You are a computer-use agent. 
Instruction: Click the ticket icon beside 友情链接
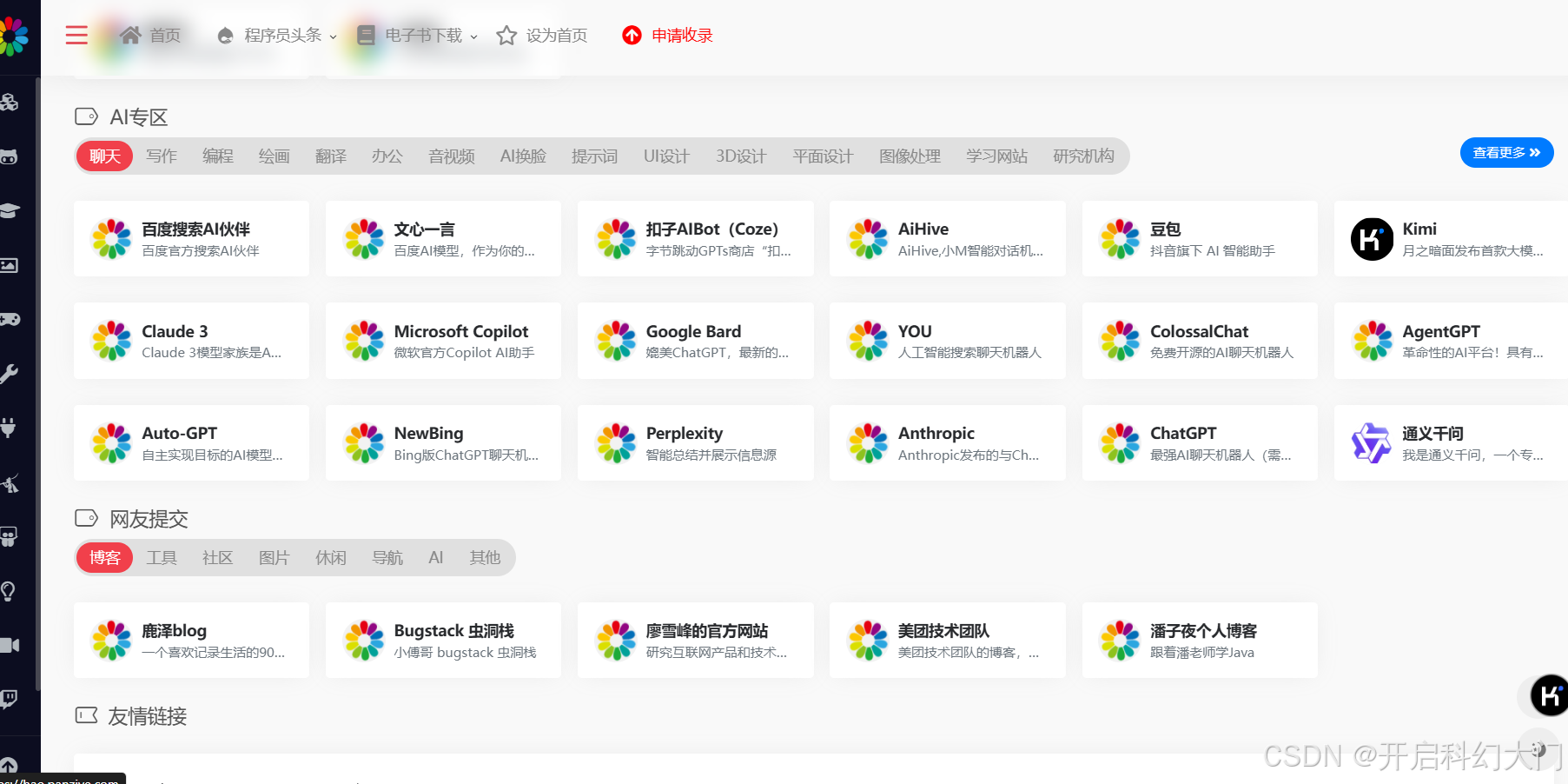pos(86,715)
